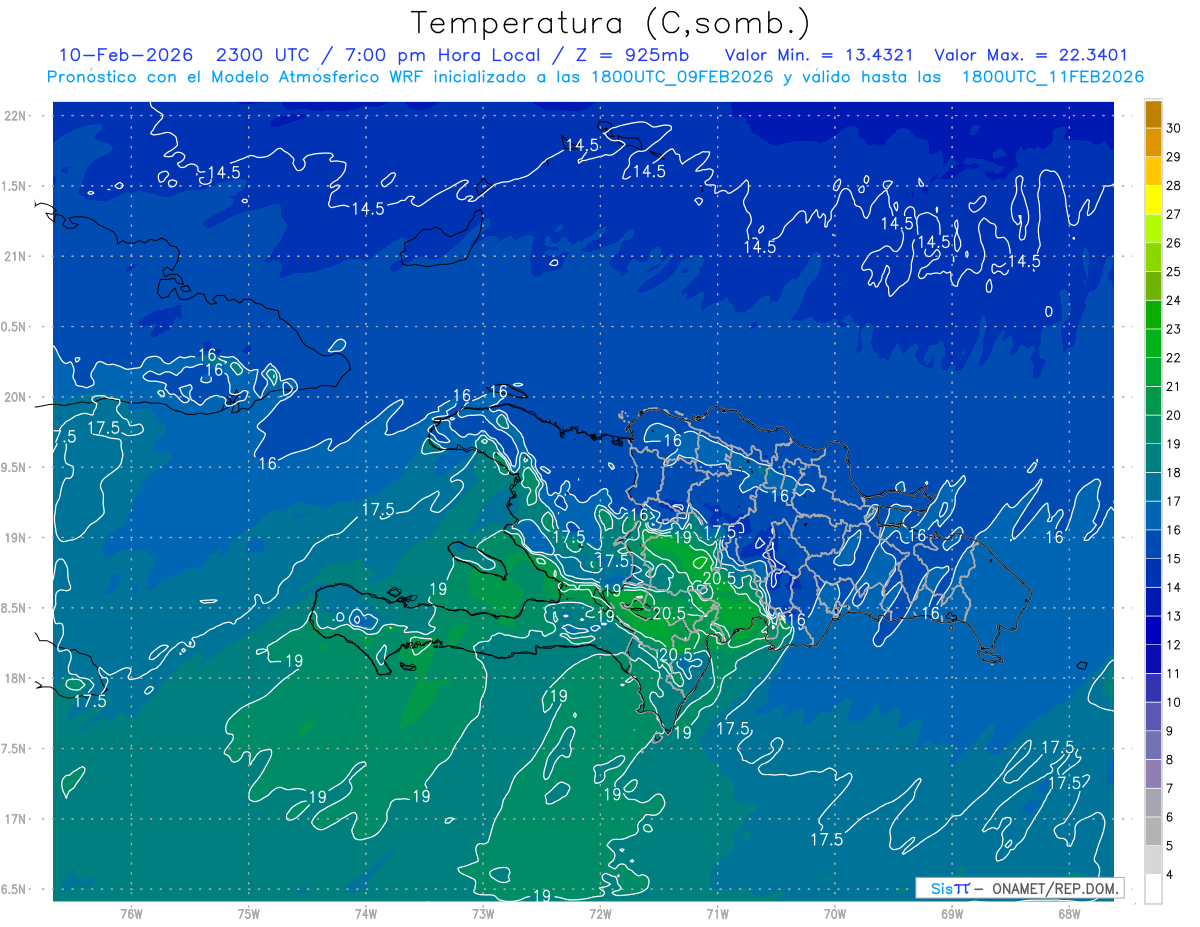1200x927 pixels.
Task: Select the "Z = 925mb" pressure level text
Action: click(x=633, y=56)
